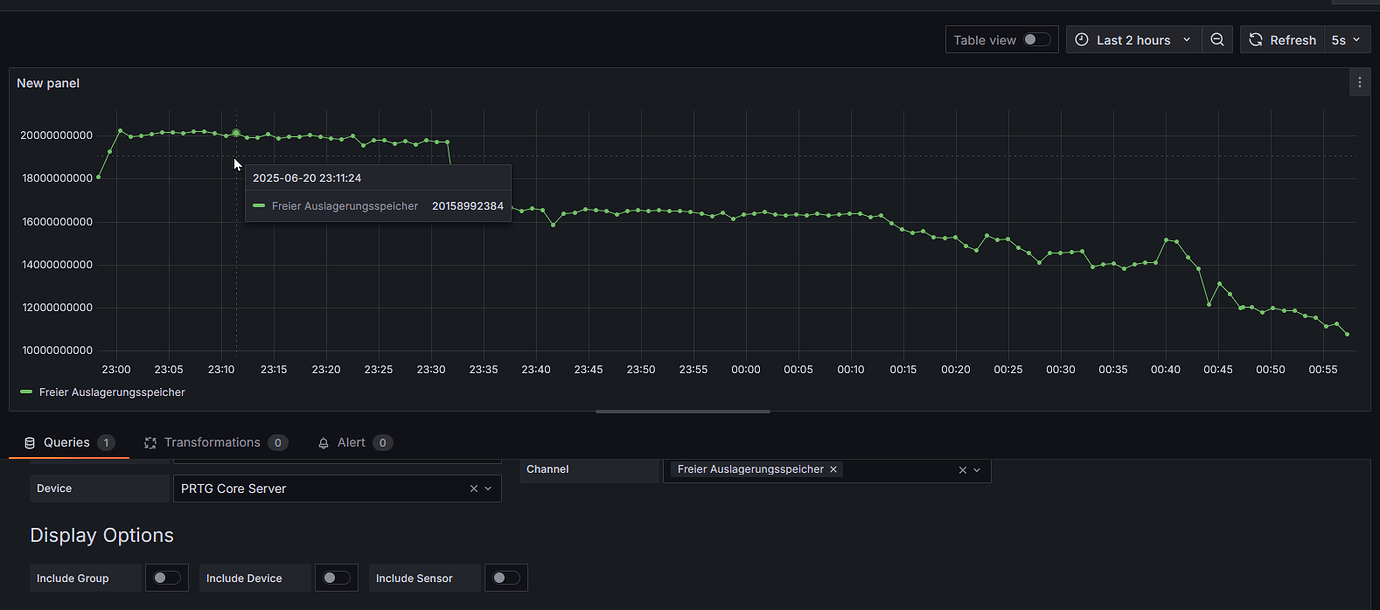Click the Queries database icon

29,442
